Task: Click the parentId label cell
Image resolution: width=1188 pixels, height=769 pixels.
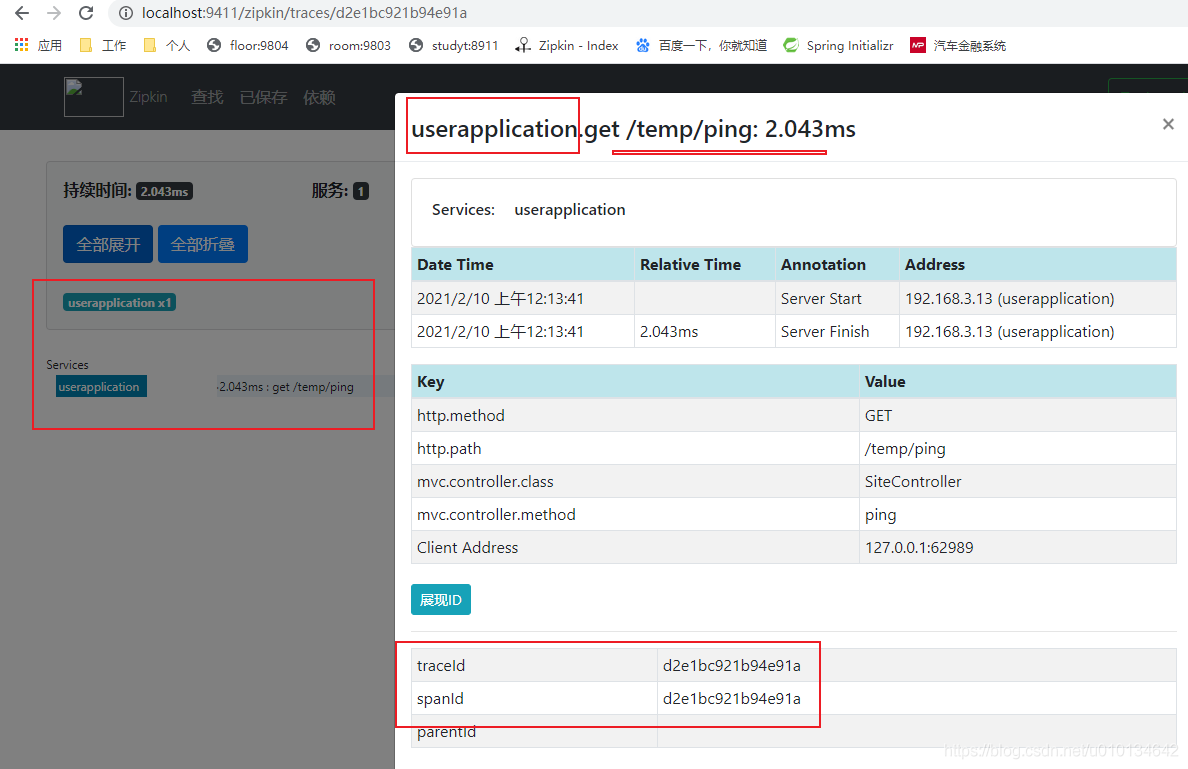Action: pos(534,731)
